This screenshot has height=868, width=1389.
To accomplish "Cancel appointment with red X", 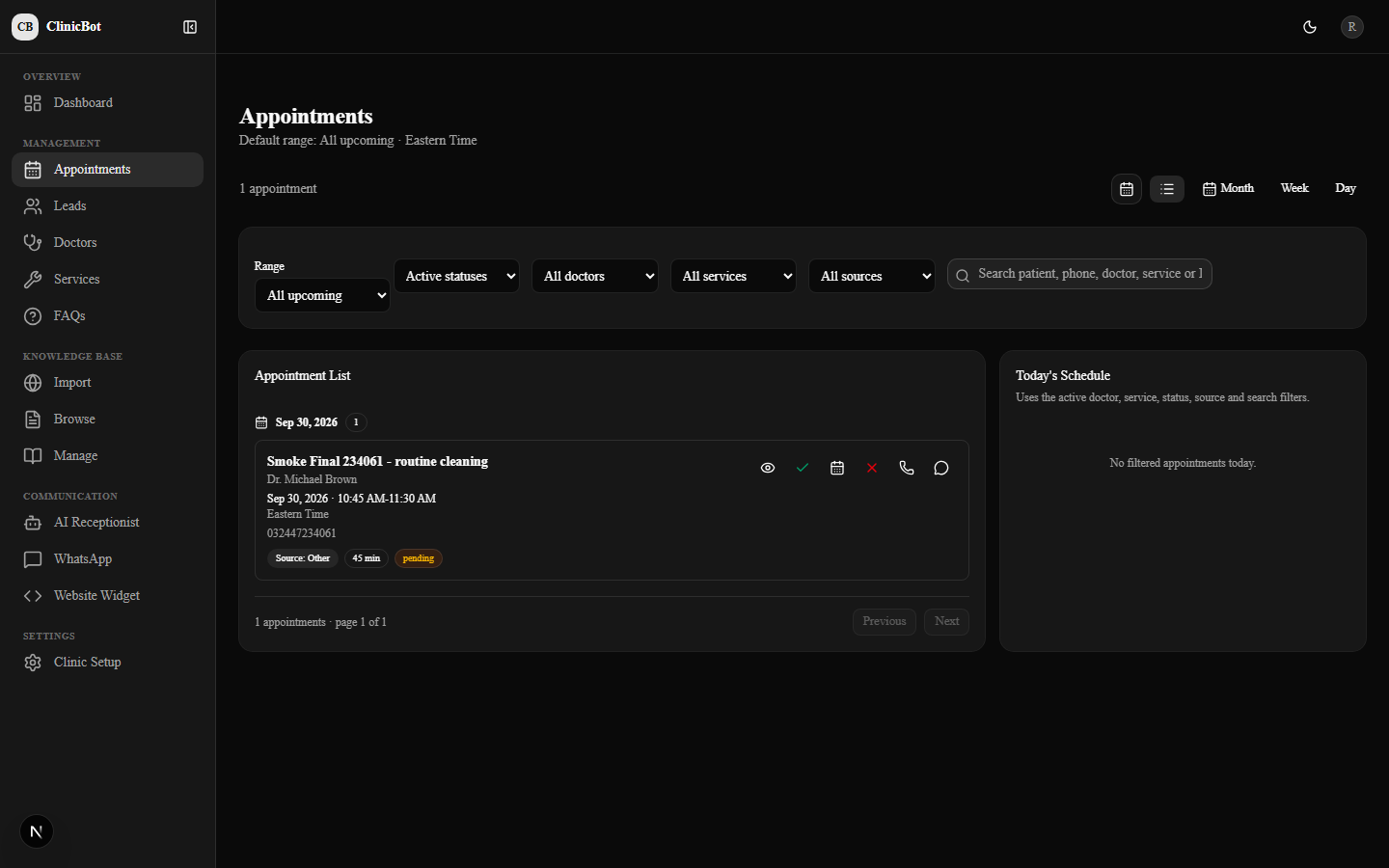I will coord(872,468).
